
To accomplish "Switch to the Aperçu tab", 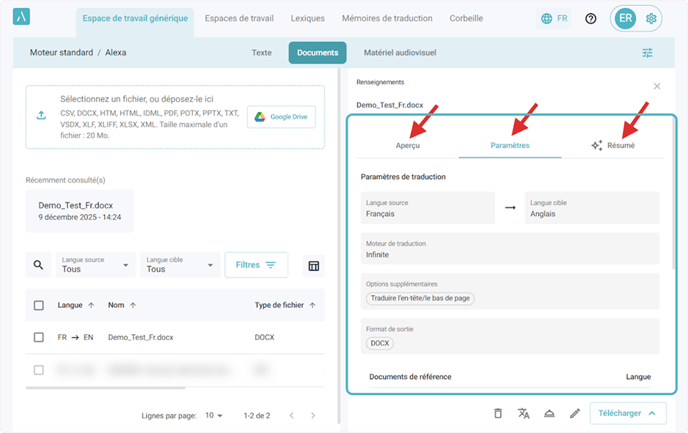I will pos(408,145).
